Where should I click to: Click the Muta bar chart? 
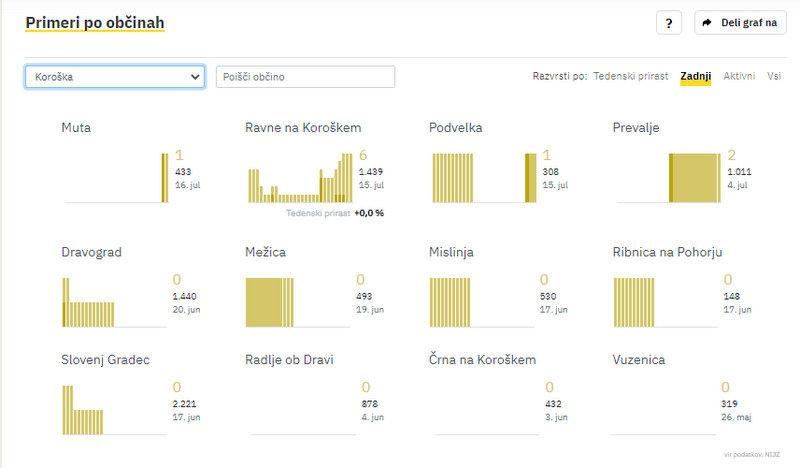pyautogui.click(x=116, y=177)
